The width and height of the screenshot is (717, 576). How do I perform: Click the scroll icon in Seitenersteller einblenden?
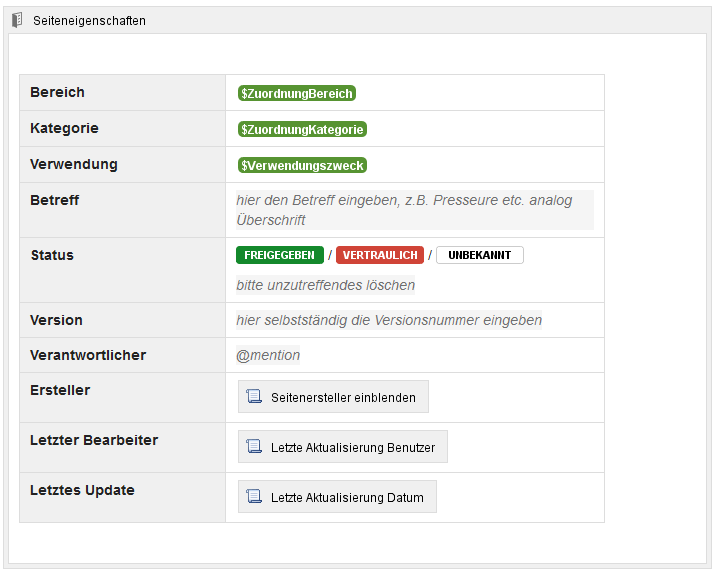tap(254, 397)
